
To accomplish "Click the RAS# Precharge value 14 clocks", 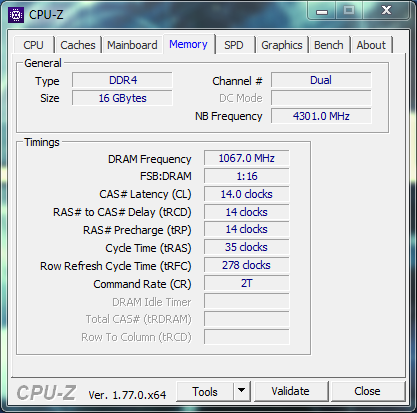I will pyautogui.click(x=247, y=229).
